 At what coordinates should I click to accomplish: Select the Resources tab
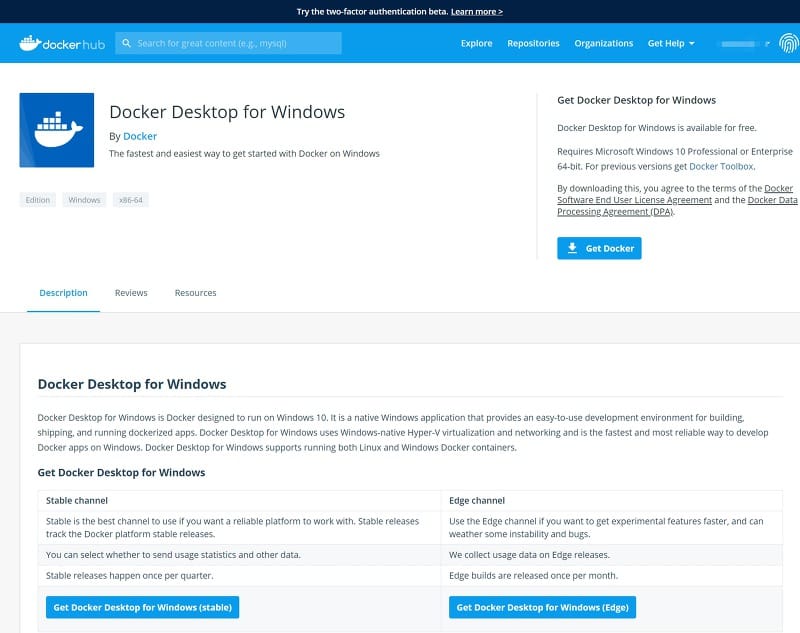tap(195, 293)
